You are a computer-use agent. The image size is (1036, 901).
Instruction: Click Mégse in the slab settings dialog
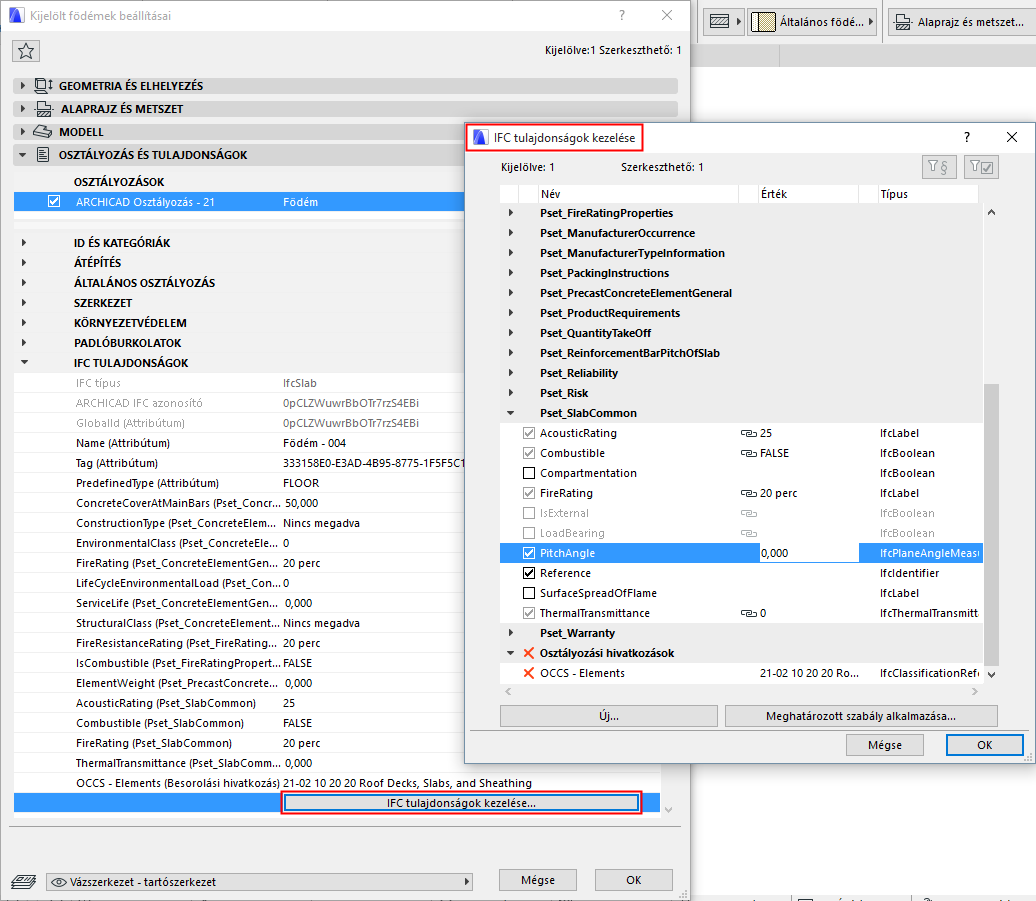(x=538, y=880)
